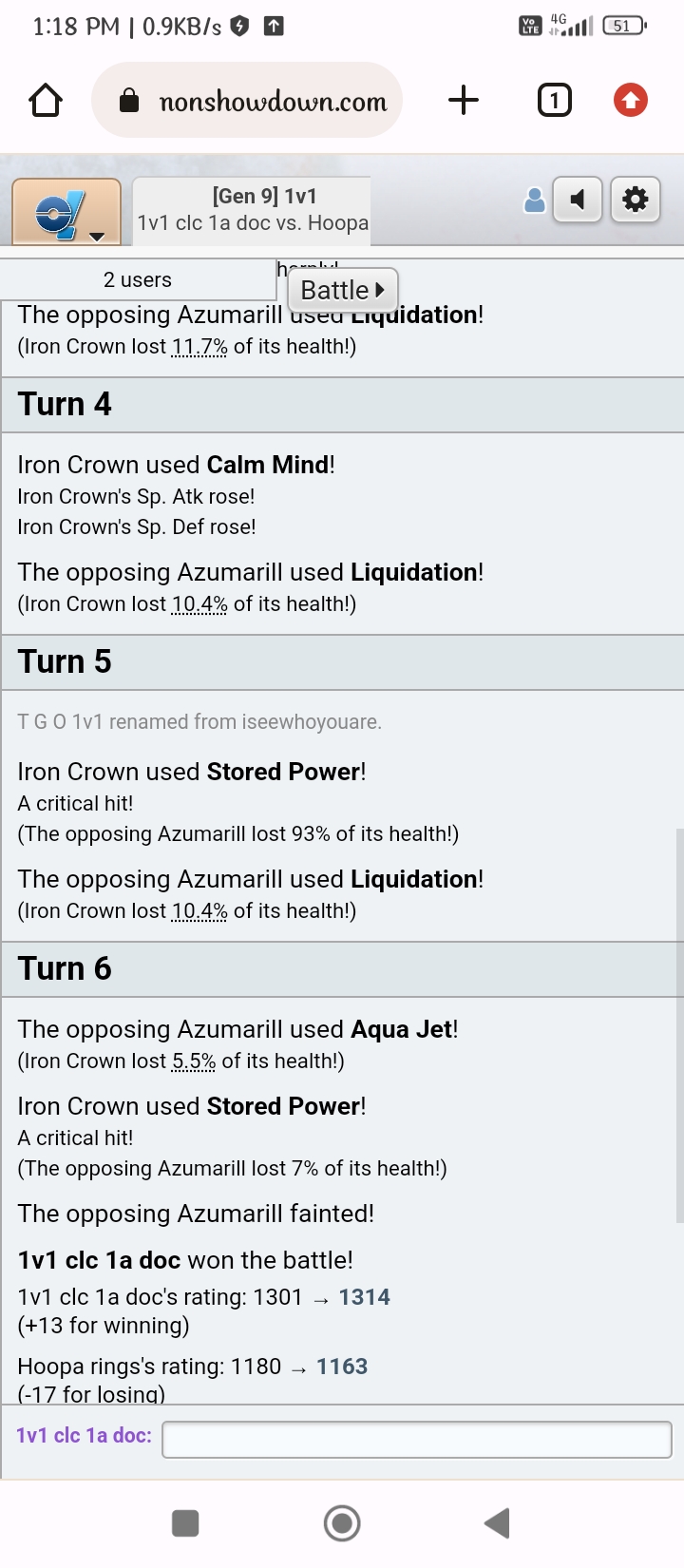Select the [Gen 9] 1v1 battle tab

[x=252, y=209]
